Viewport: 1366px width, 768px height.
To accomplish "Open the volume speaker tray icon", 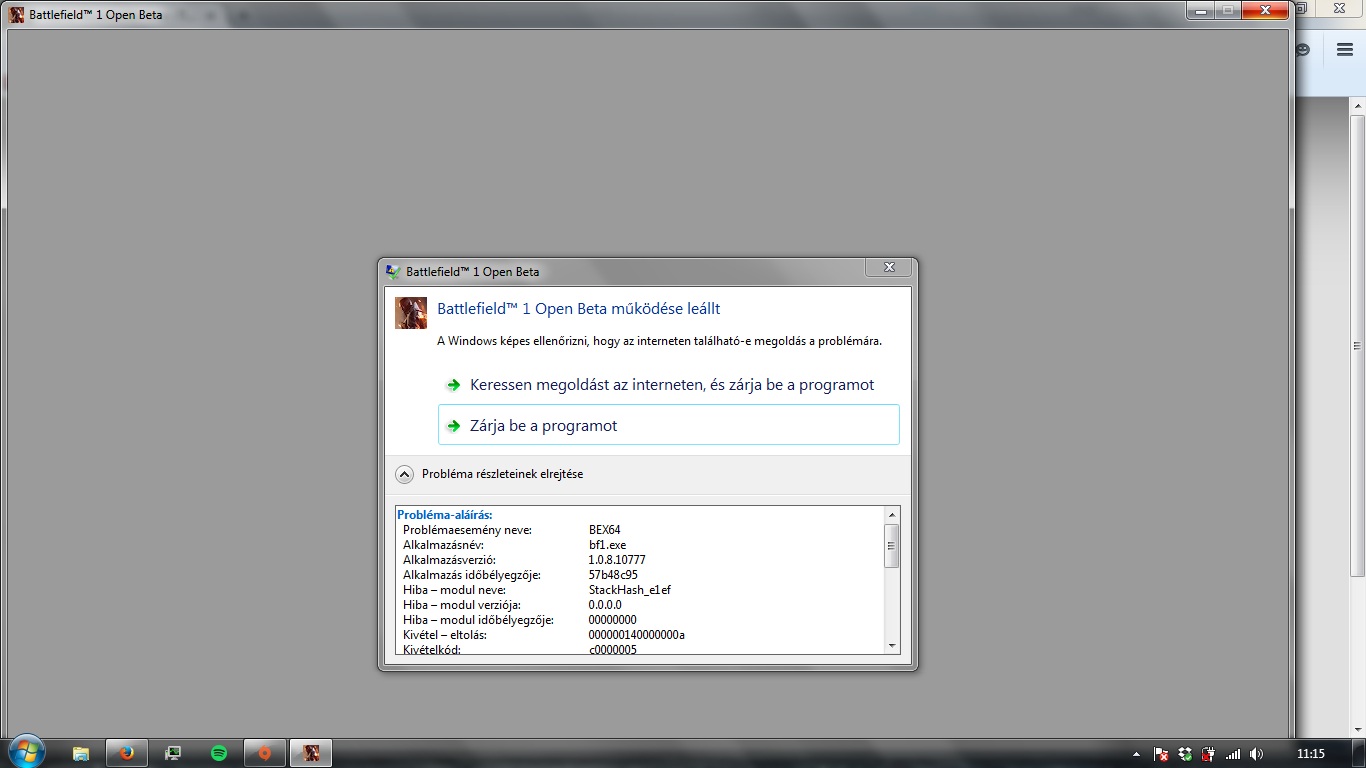I will click(1256, 754).
